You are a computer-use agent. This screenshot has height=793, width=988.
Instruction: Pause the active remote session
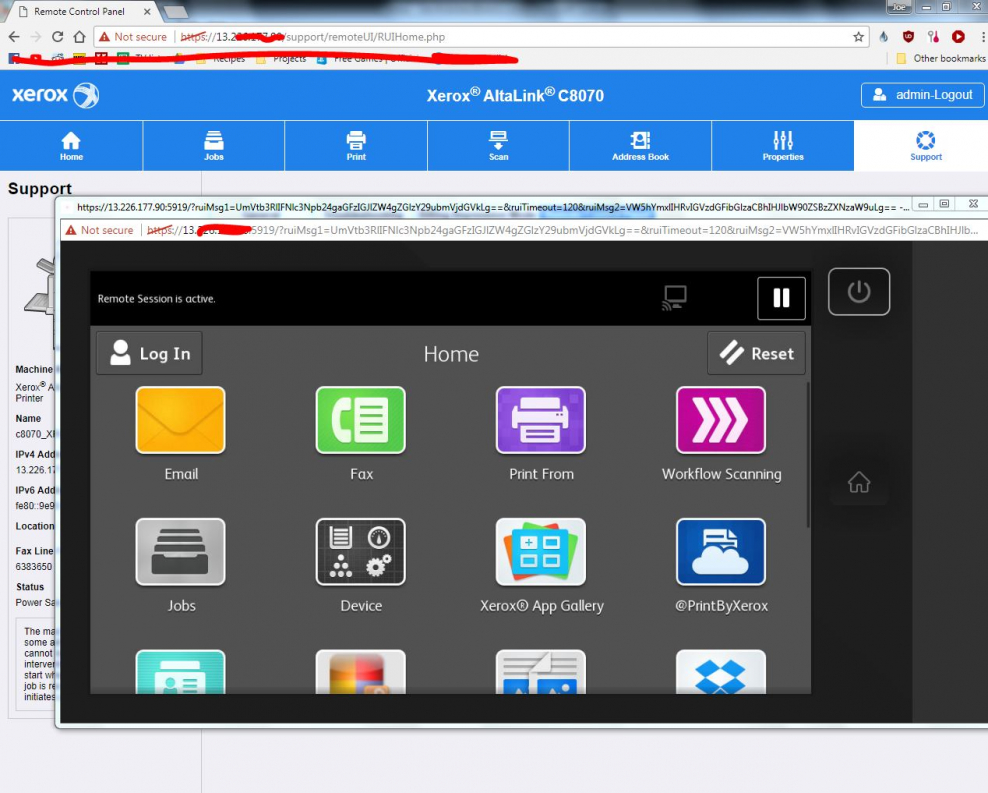tap(781, 297)
